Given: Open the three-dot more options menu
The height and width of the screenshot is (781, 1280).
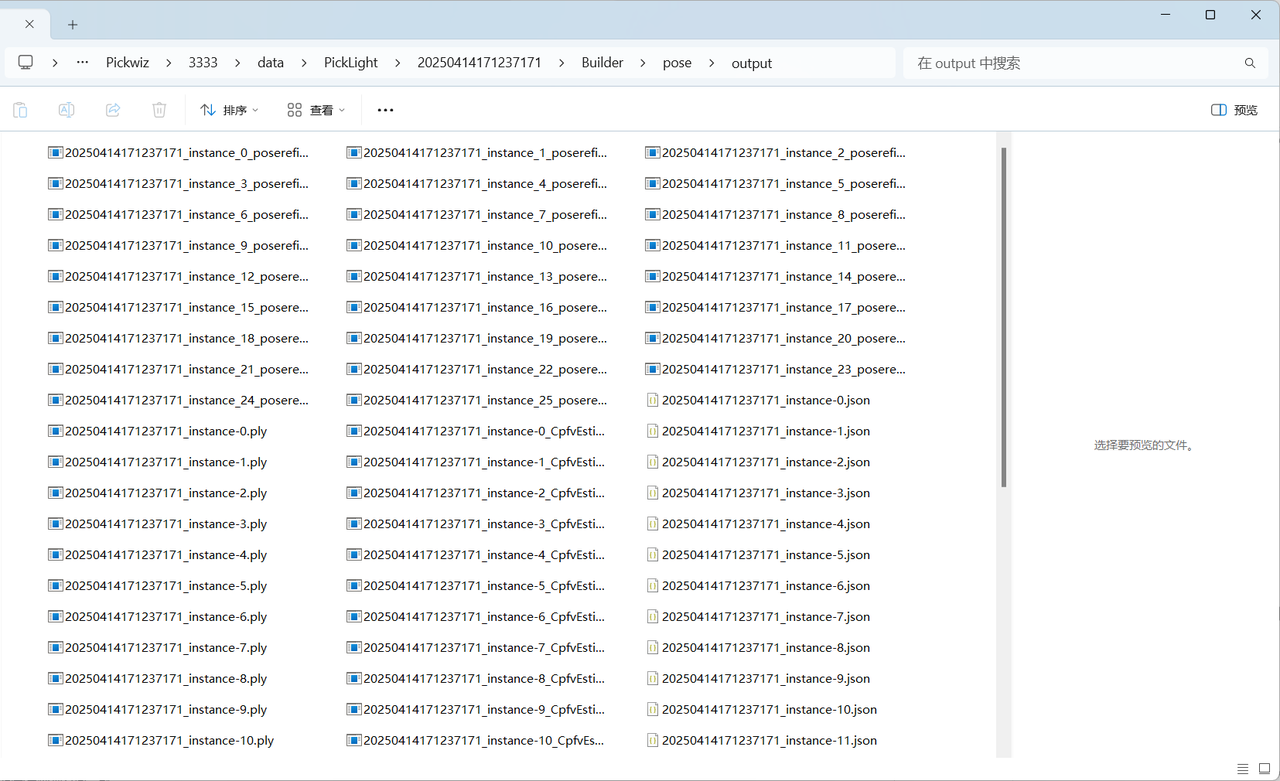Looking at the screenshot, I should (x=385, y=110).
